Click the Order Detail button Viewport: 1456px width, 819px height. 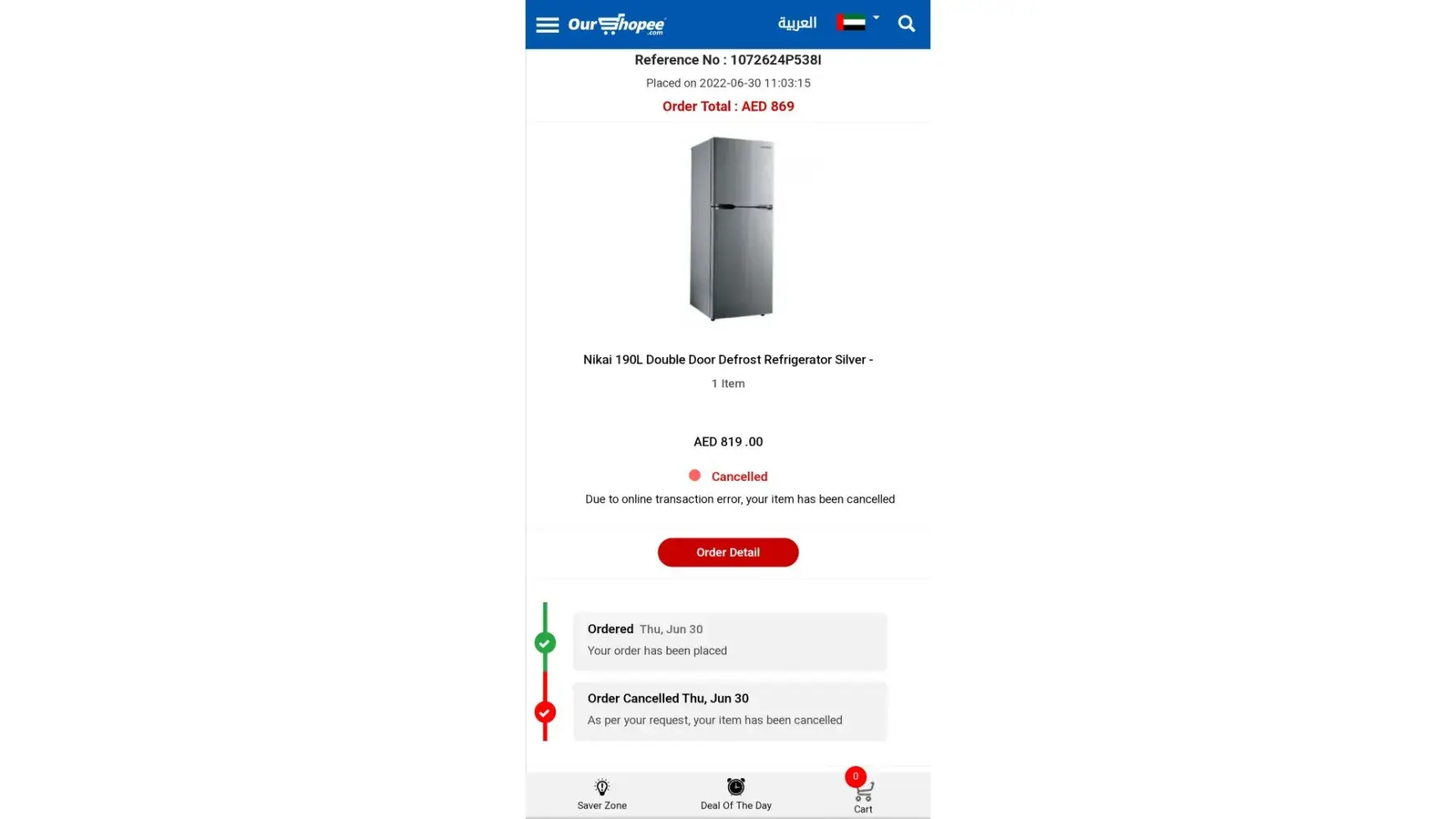pyautogui.click(x=728, y=552)
